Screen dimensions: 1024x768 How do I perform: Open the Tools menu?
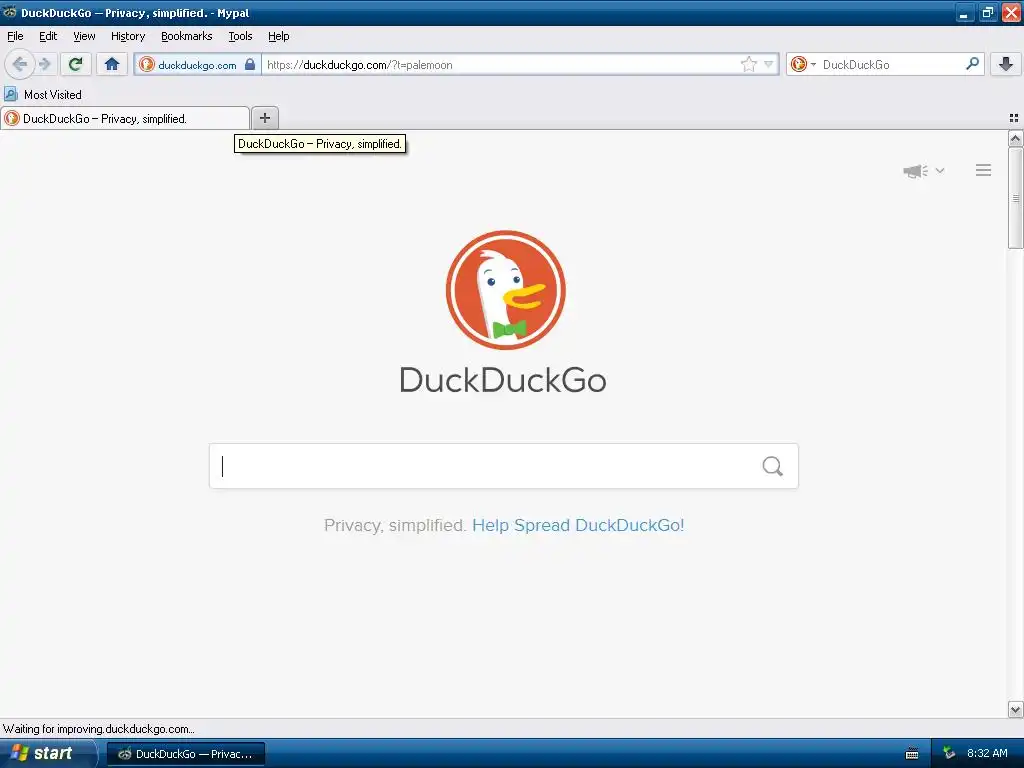pyautogui.click(x=240, y=36)
